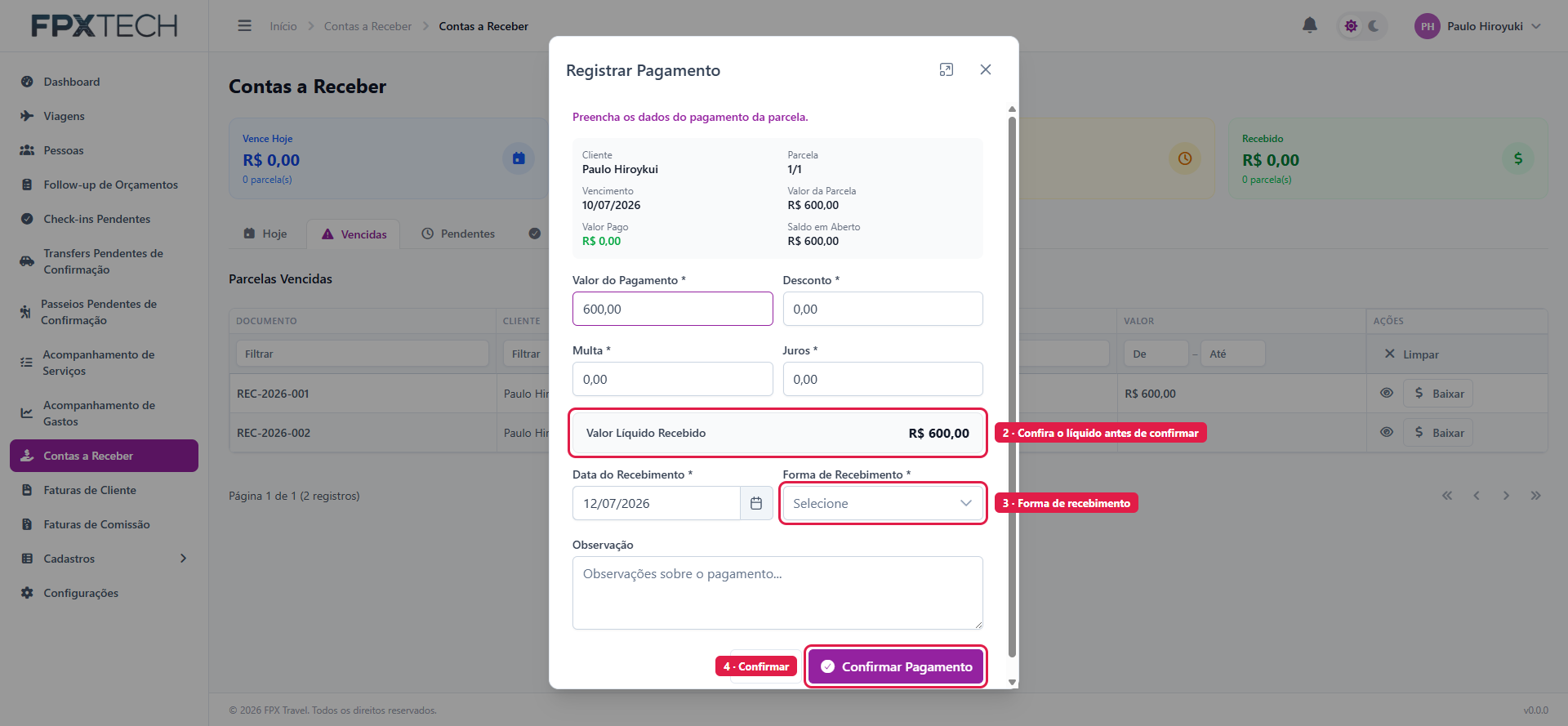This screenshot has height=726, width=1568.
Task: Expand the Cadastros submenu arrow
Action: click(x=183, y=559)
